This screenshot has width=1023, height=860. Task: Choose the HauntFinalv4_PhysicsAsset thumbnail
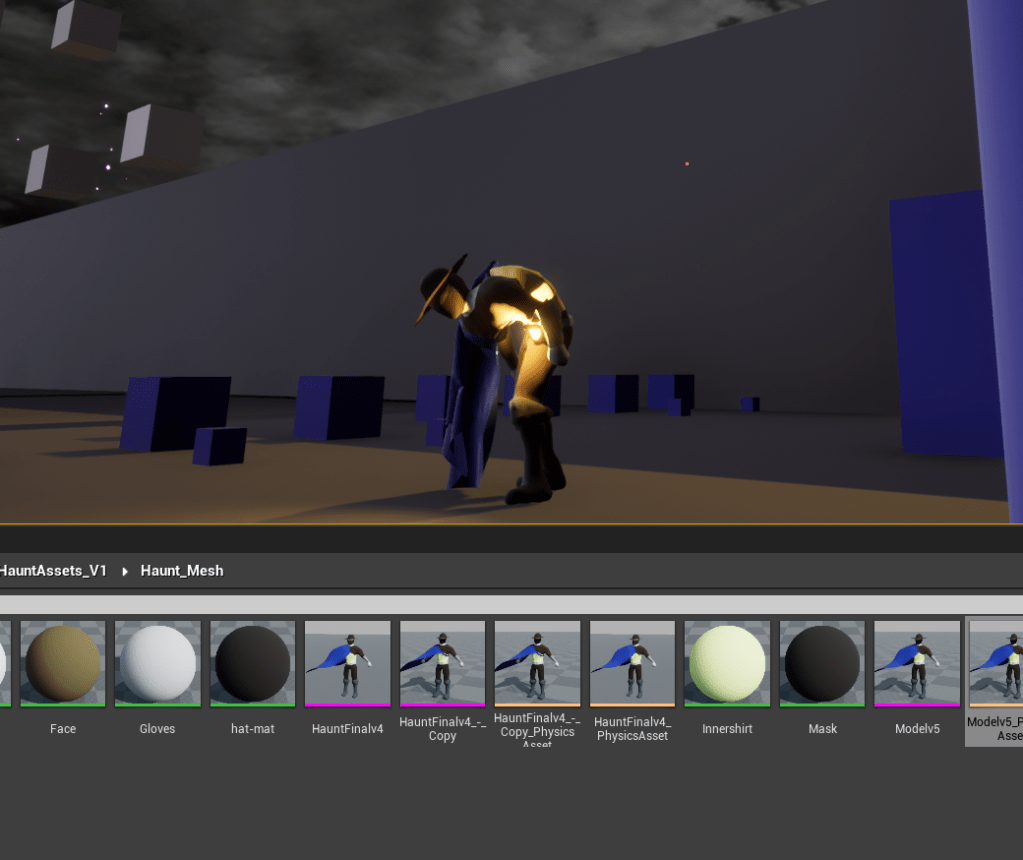coord(631,663)
